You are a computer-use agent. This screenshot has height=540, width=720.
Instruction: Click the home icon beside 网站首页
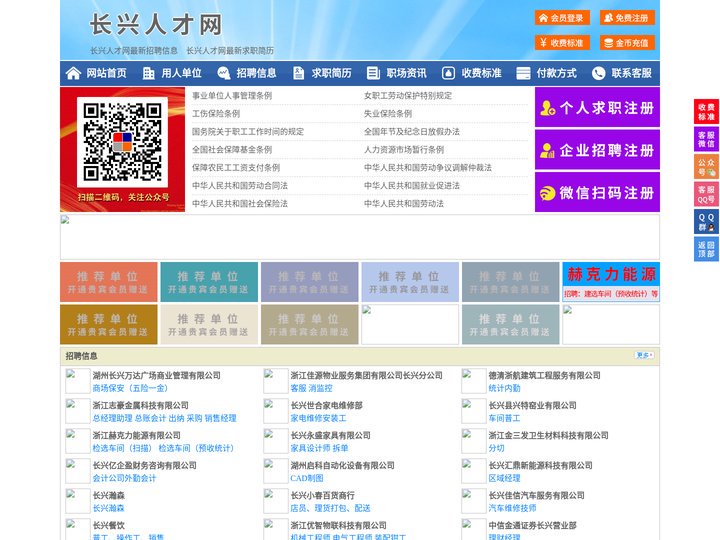pyautogui.click(x=73, y=73)
